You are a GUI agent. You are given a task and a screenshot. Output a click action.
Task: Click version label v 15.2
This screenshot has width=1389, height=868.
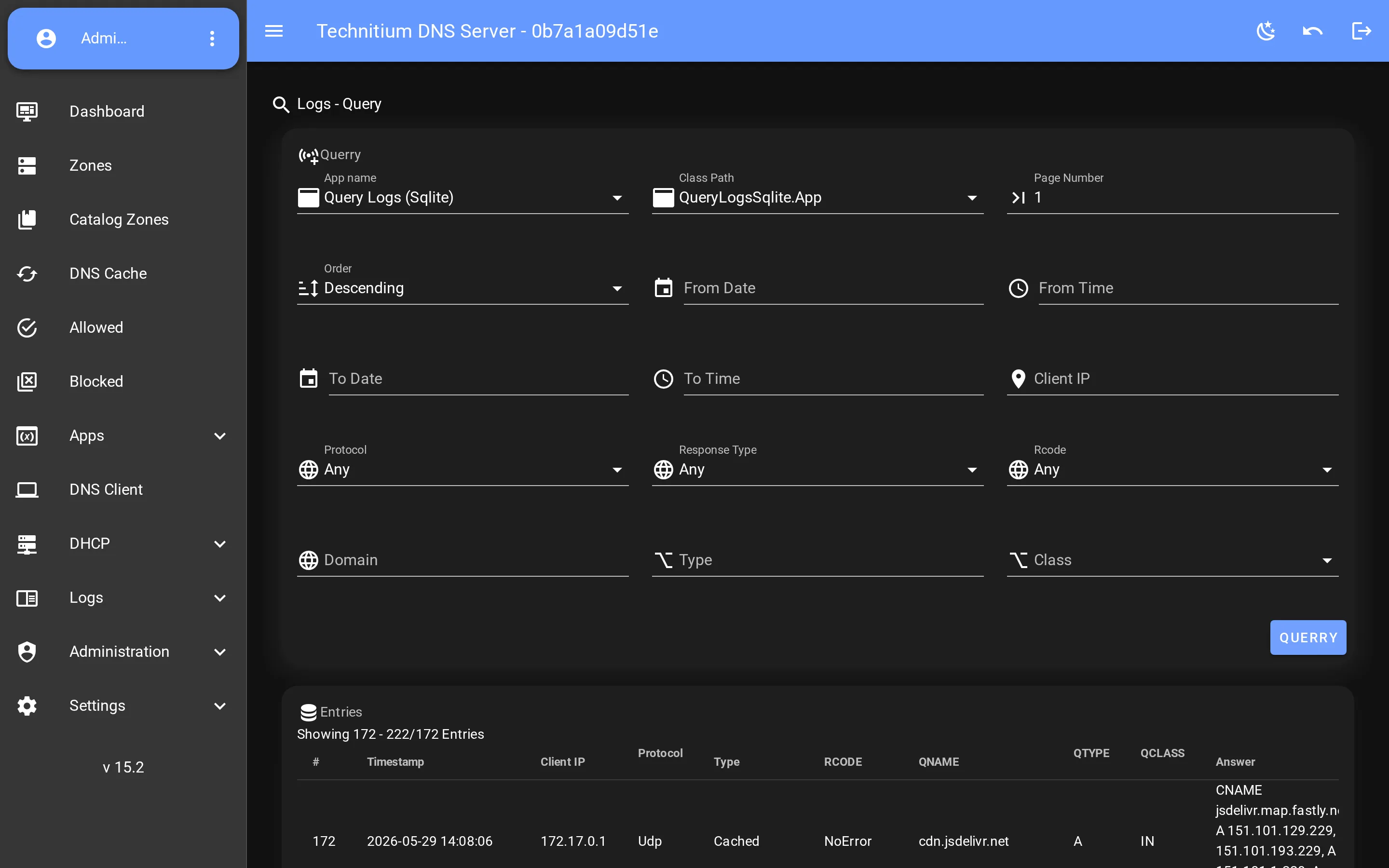coord(123,767)
